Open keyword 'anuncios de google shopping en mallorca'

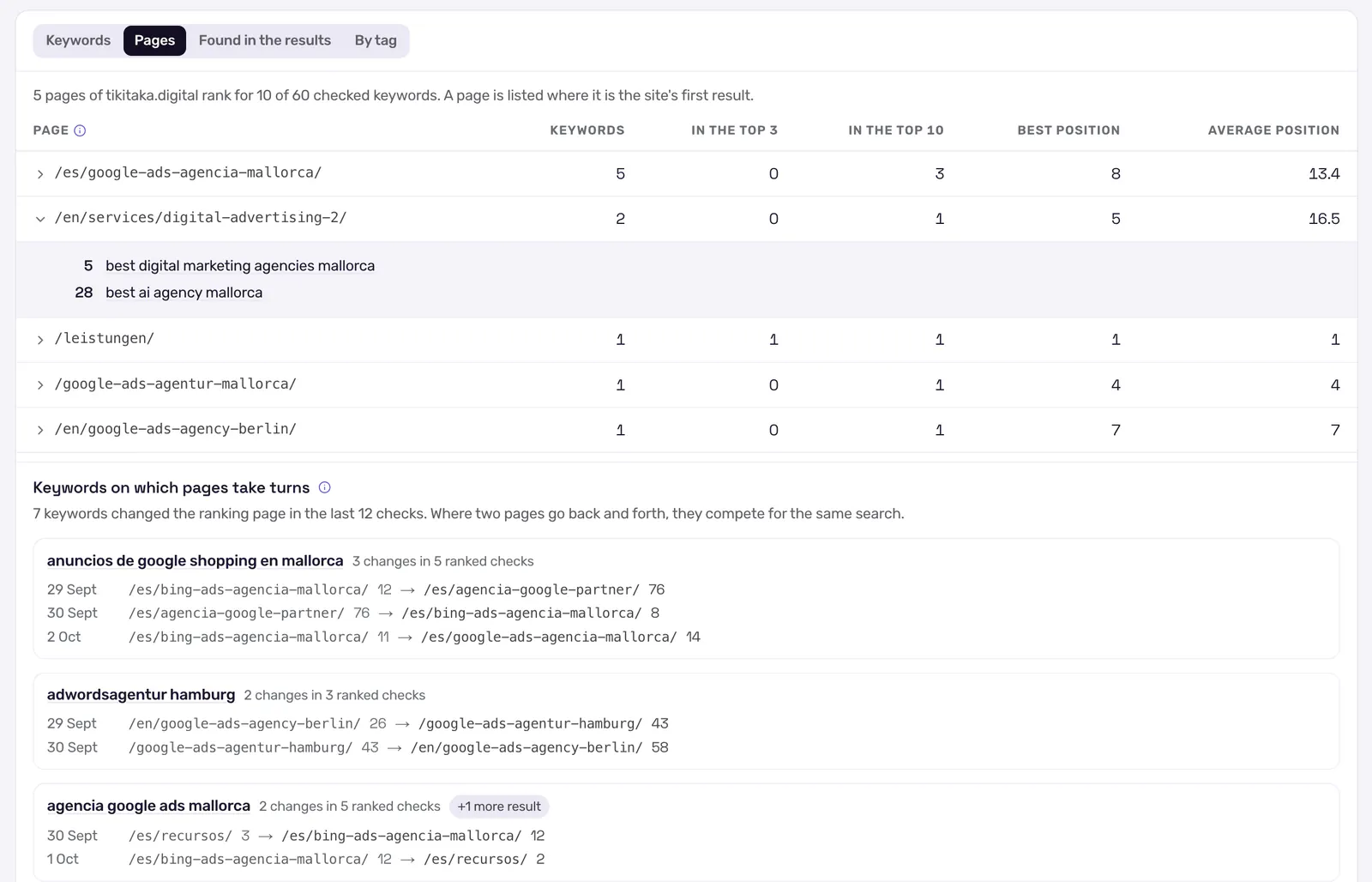[x=195, y=560]
